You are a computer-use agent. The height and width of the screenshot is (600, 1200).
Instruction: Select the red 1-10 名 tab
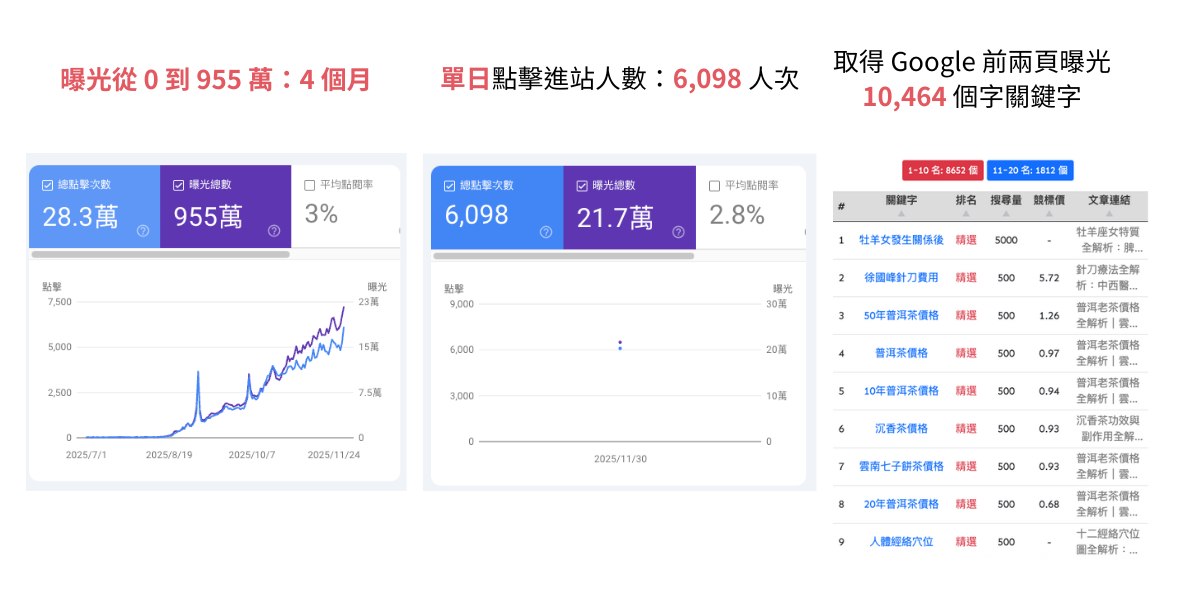[941, 171]
